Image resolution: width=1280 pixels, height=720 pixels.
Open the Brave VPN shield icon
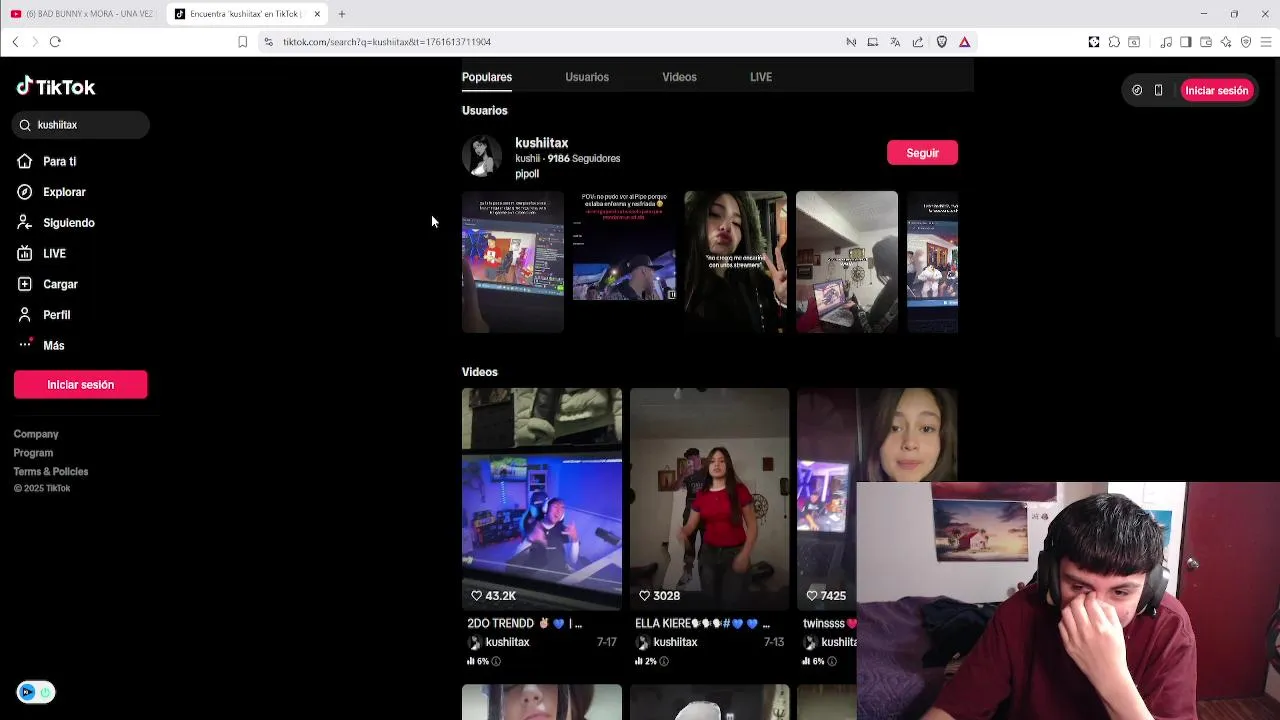pyautogui.click(x=1246, y=42)
